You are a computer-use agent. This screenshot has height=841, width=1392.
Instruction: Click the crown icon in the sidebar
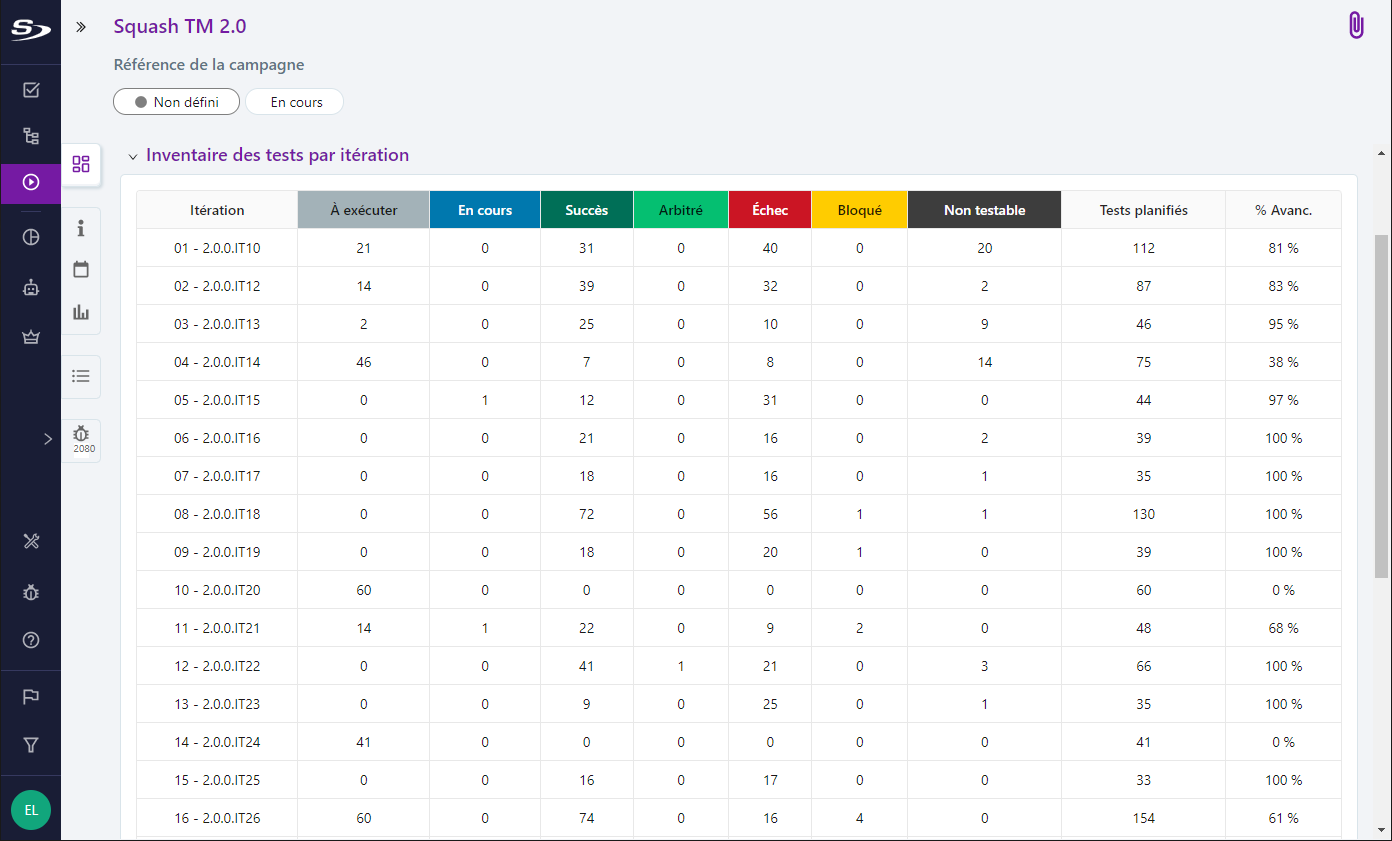31,338
